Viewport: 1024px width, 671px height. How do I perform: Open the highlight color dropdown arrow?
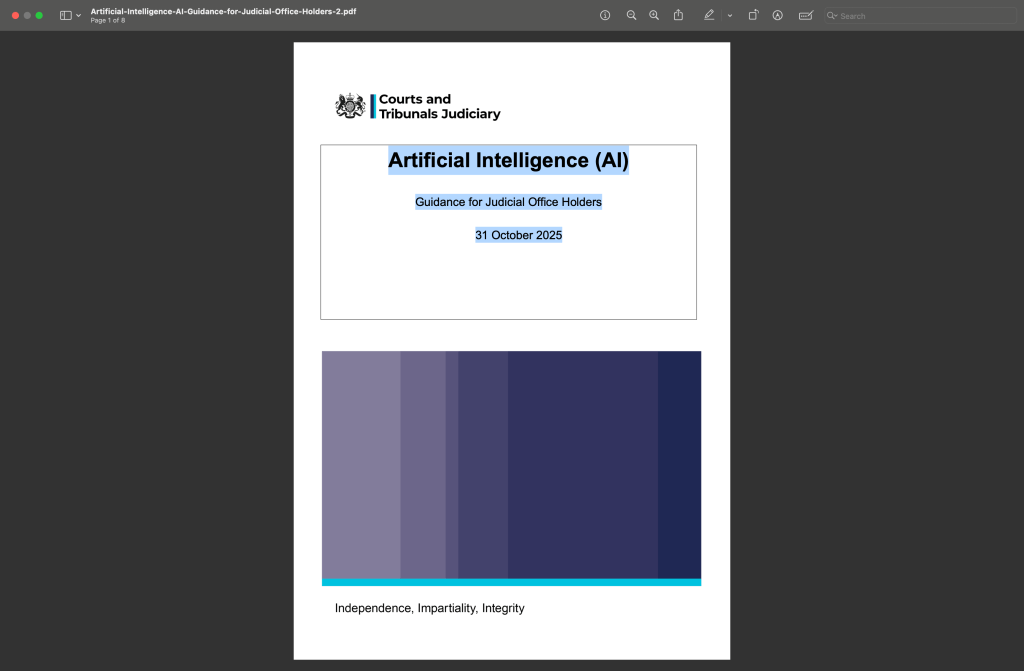click(730, 16)
